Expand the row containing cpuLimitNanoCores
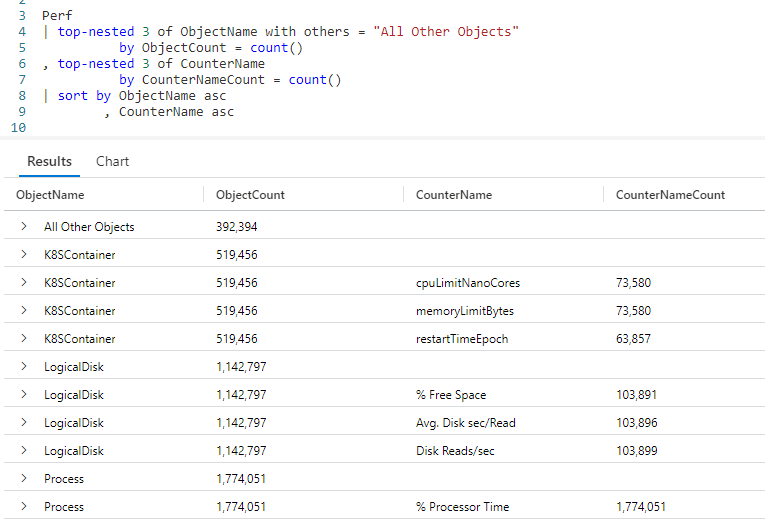 [23, 283]
